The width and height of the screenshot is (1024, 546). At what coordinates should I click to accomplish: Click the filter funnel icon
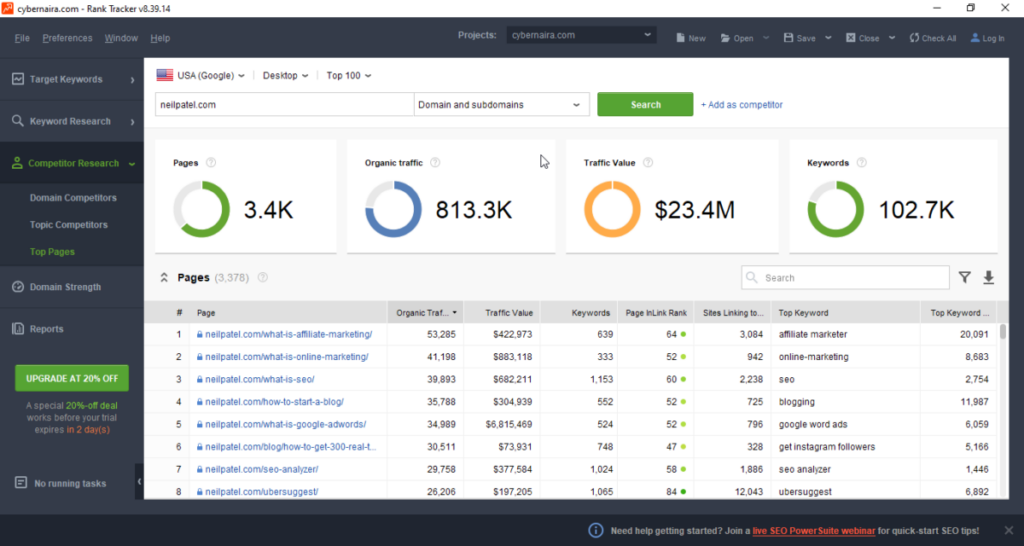tap(964, 278)
